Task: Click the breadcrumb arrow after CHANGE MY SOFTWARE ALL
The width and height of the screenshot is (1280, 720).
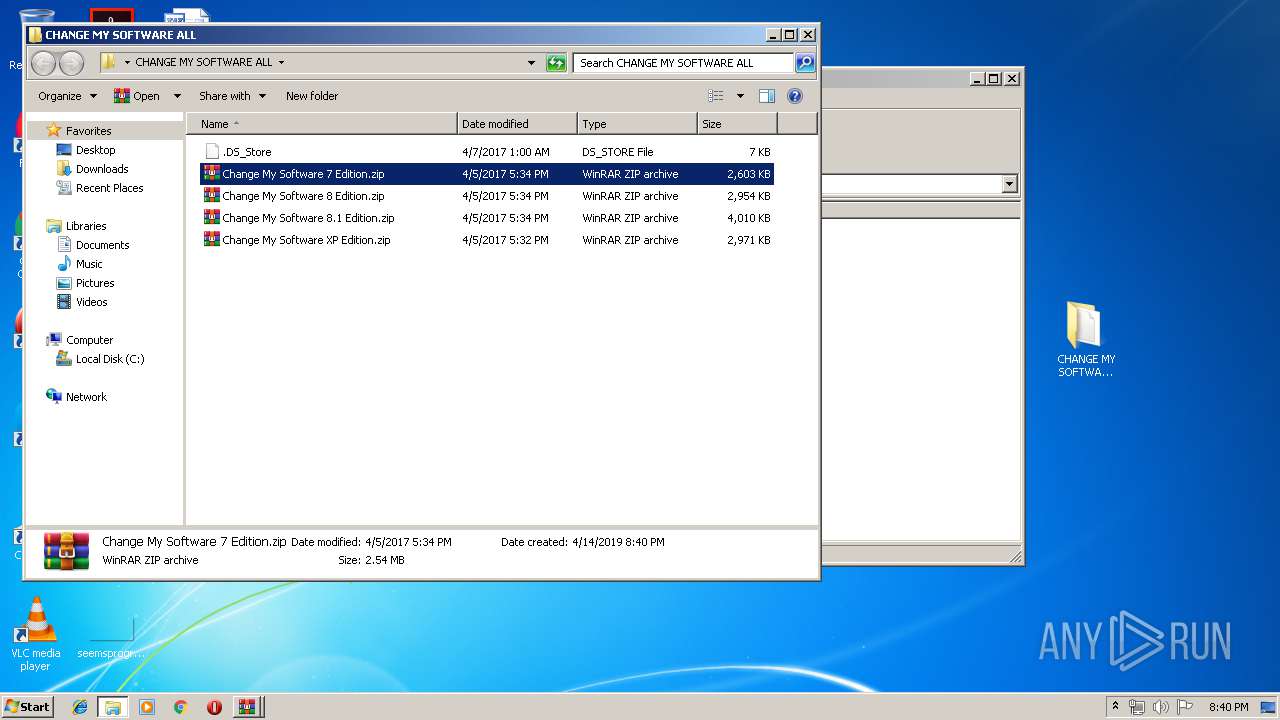Action: 281,62
